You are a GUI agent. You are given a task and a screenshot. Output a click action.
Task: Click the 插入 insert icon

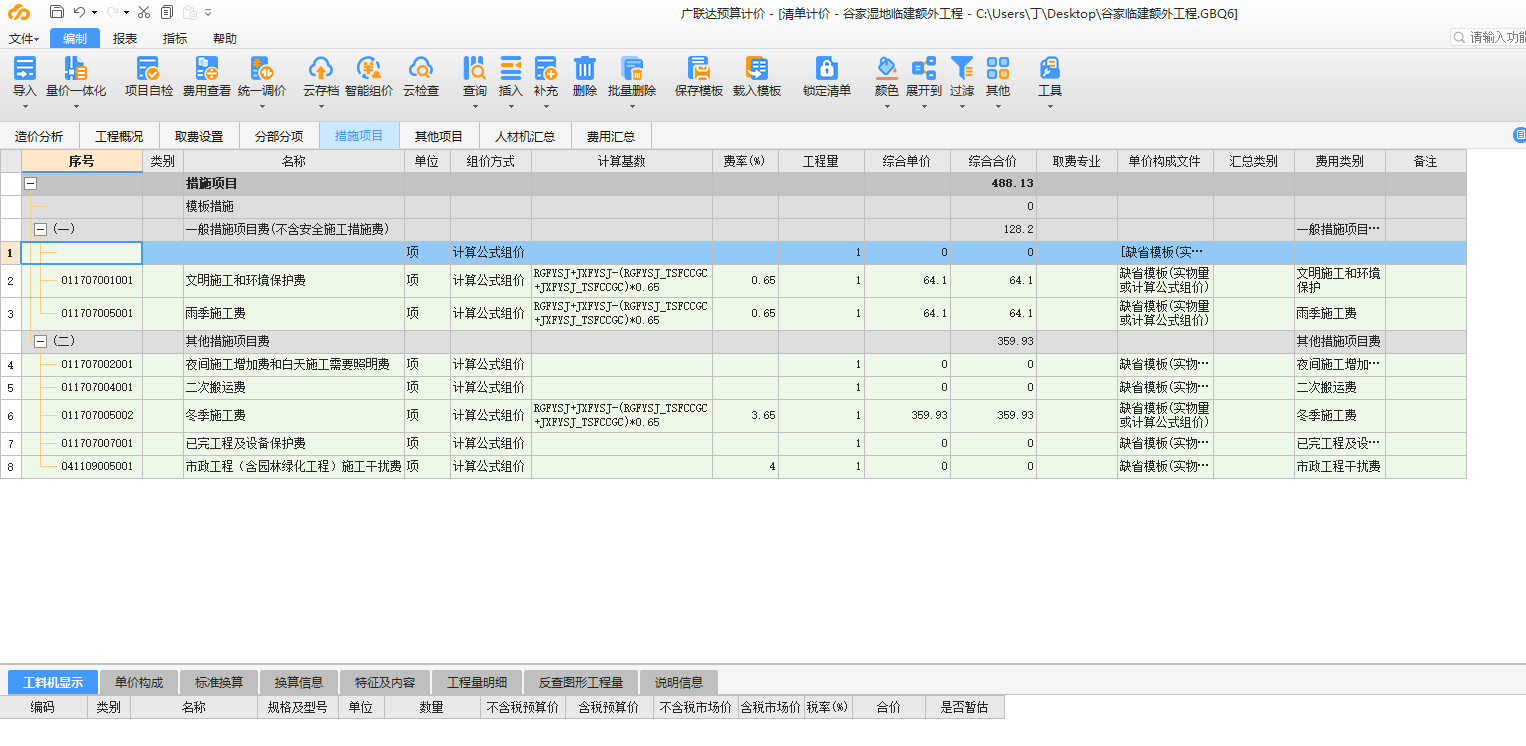point(511,69)
